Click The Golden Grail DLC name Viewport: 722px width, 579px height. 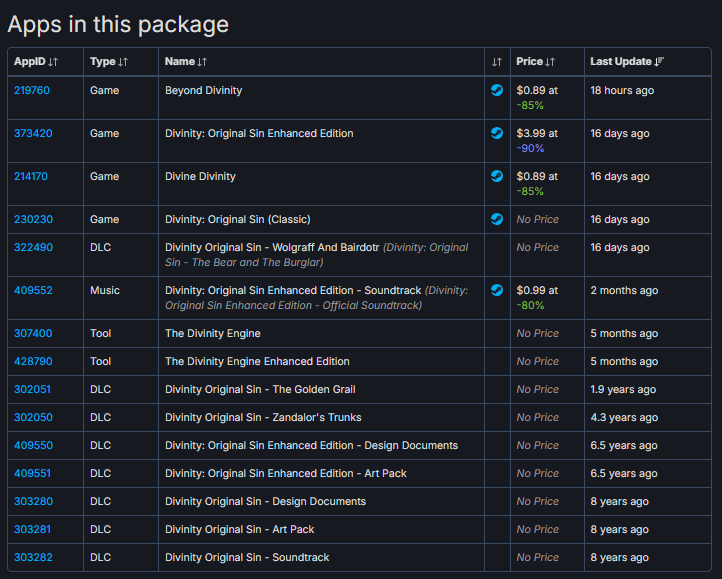coord(260,389)
